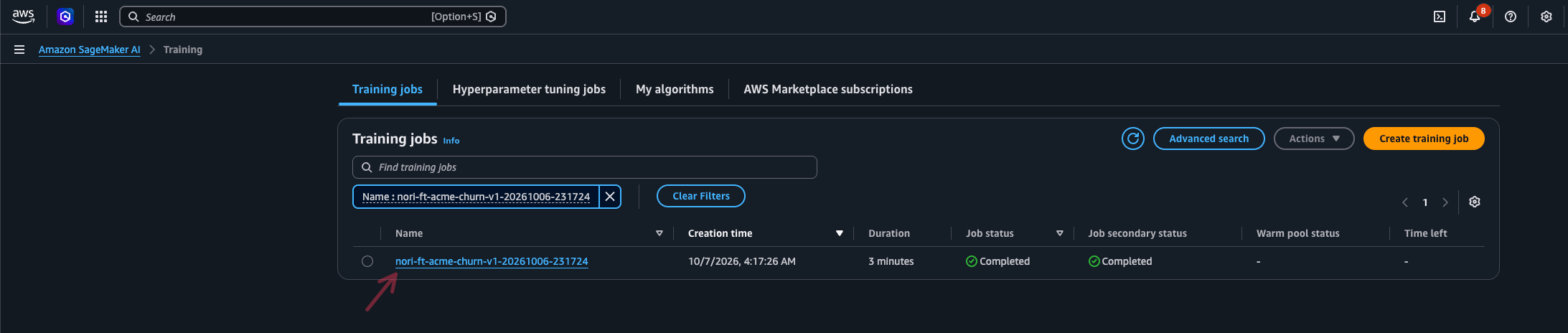Click the Job secondary status header
Image resolution: width=1568 pixels, height=333 pixels.
[1137, 233]
